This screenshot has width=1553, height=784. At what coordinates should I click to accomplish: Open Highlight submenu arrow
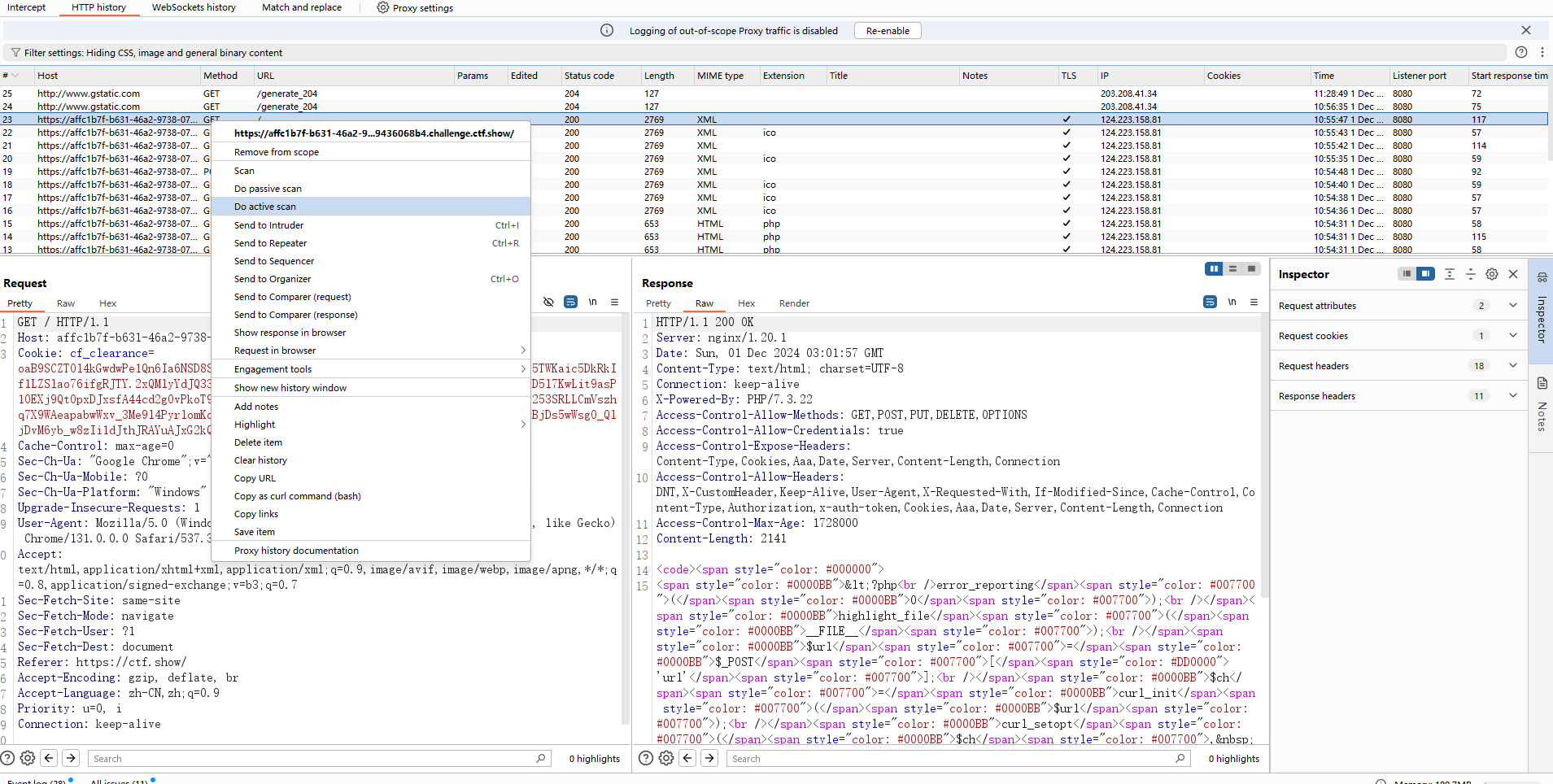(523, 425)
